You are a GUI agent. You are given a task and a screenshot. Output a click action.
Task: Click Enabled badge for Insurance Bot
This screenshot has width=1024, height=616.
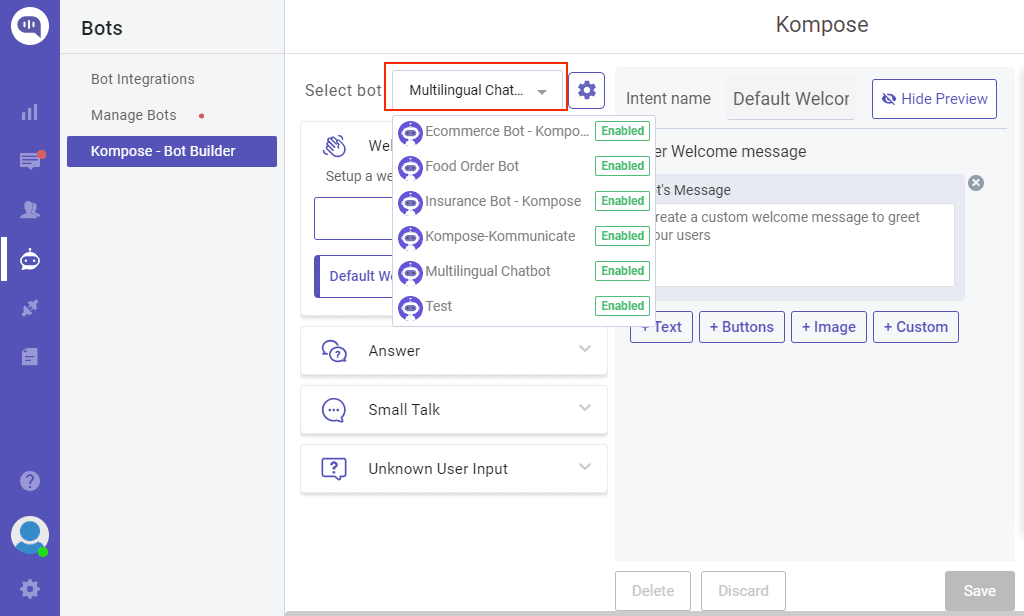[x=622, y=201]
